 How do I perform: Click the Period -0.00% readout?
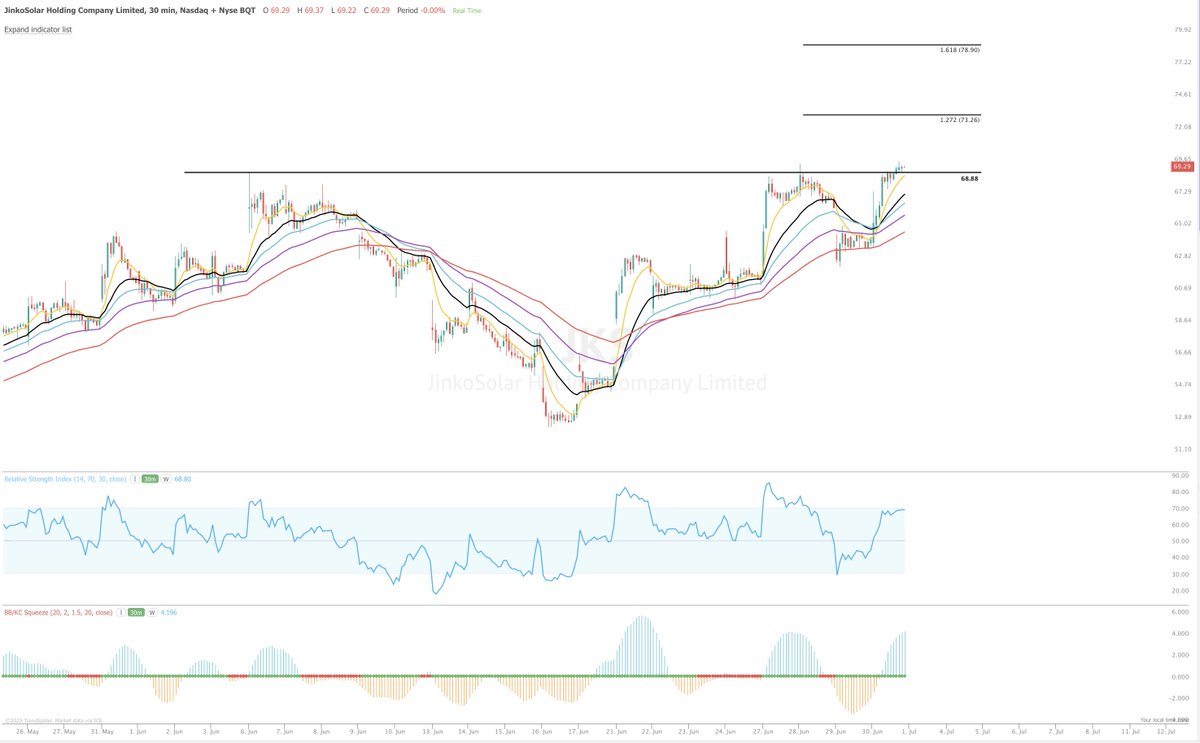421,10
